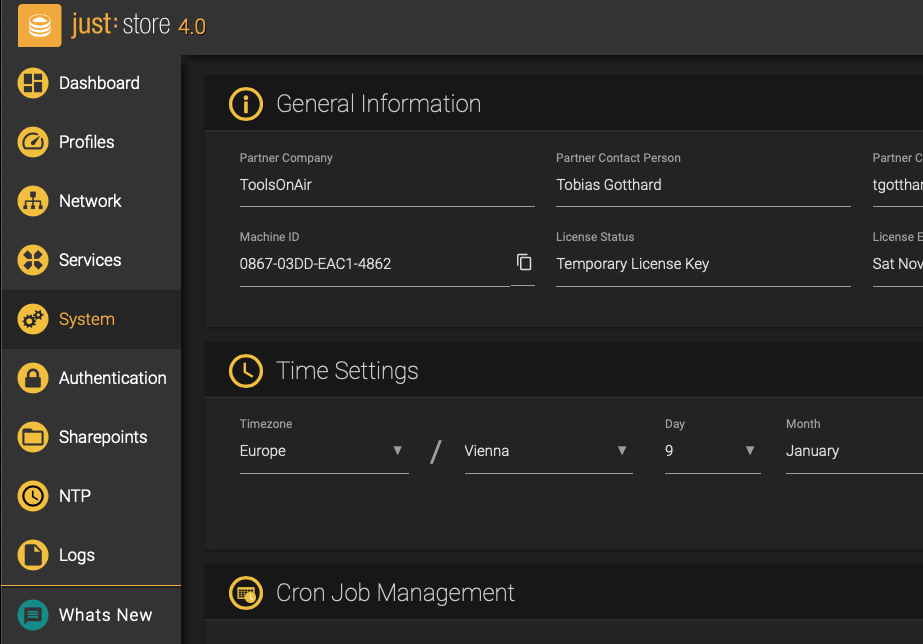Click the License Status field
This screenshot has height=644, width=923.
coord(703,264)
